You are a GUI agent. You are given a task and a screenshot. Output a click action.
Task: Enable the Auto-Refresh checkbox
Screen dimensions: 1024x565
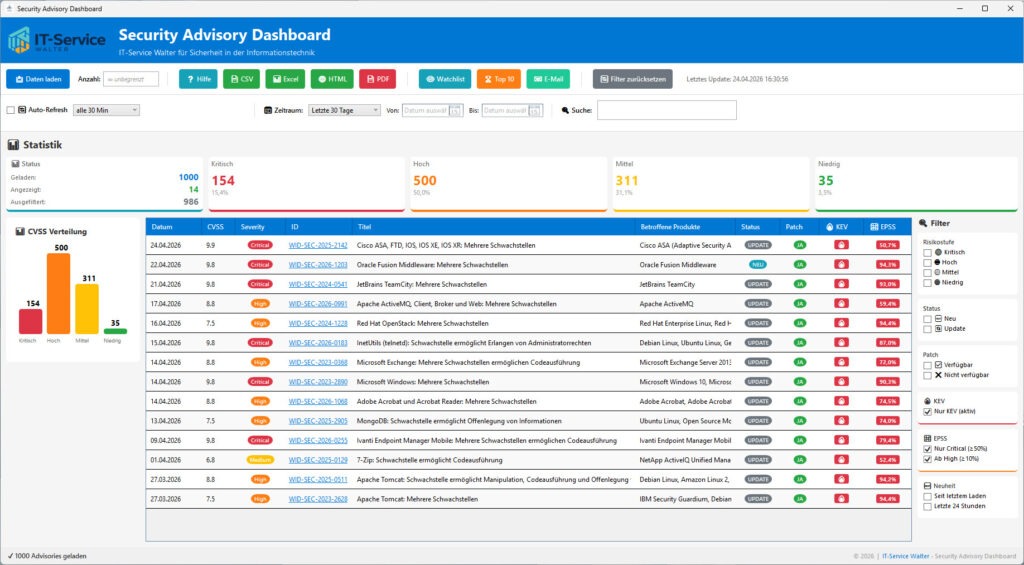(x=10, y=110)
